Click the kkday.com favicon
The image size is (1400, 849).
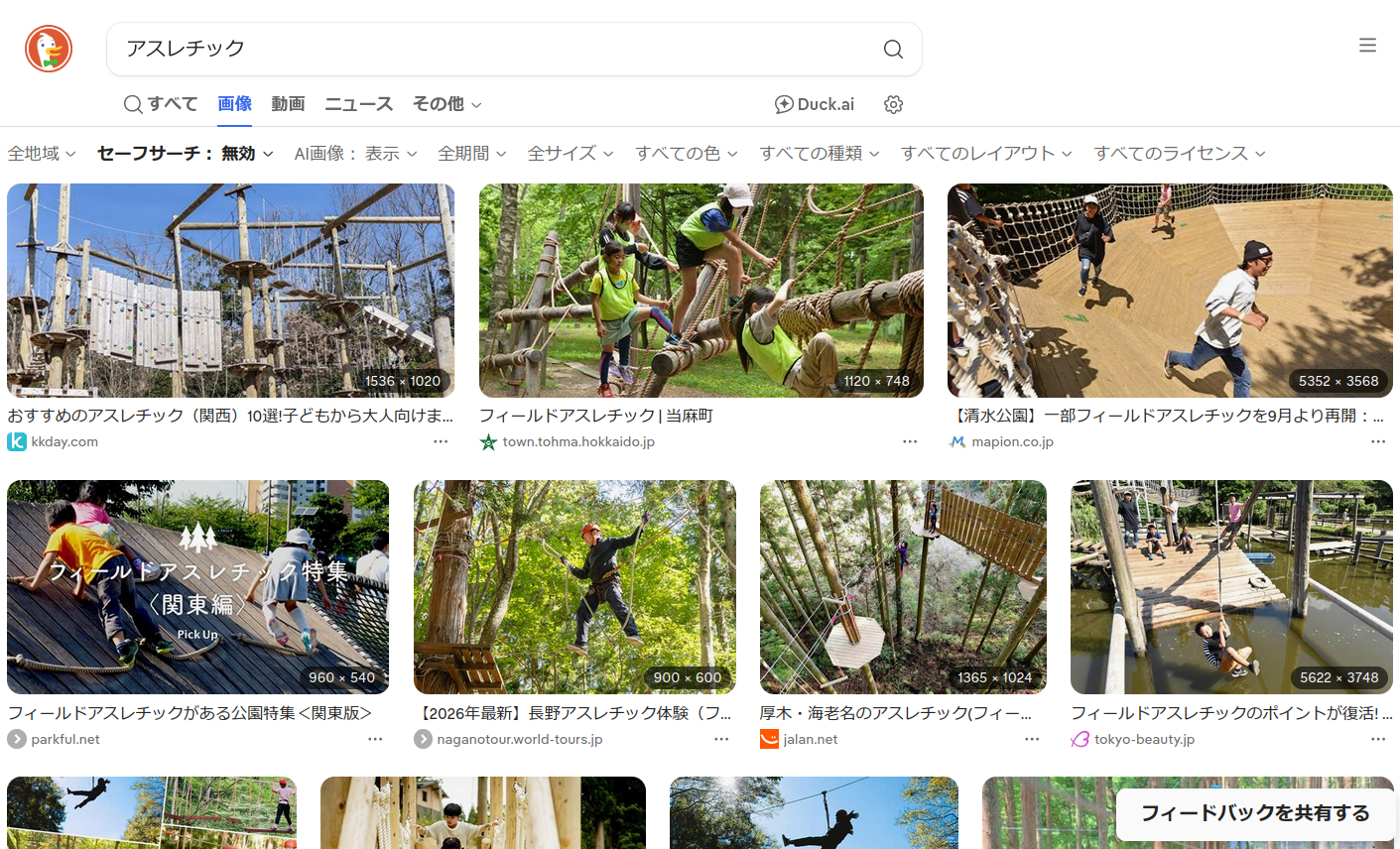pyautogui.click(x=17, y=441)
